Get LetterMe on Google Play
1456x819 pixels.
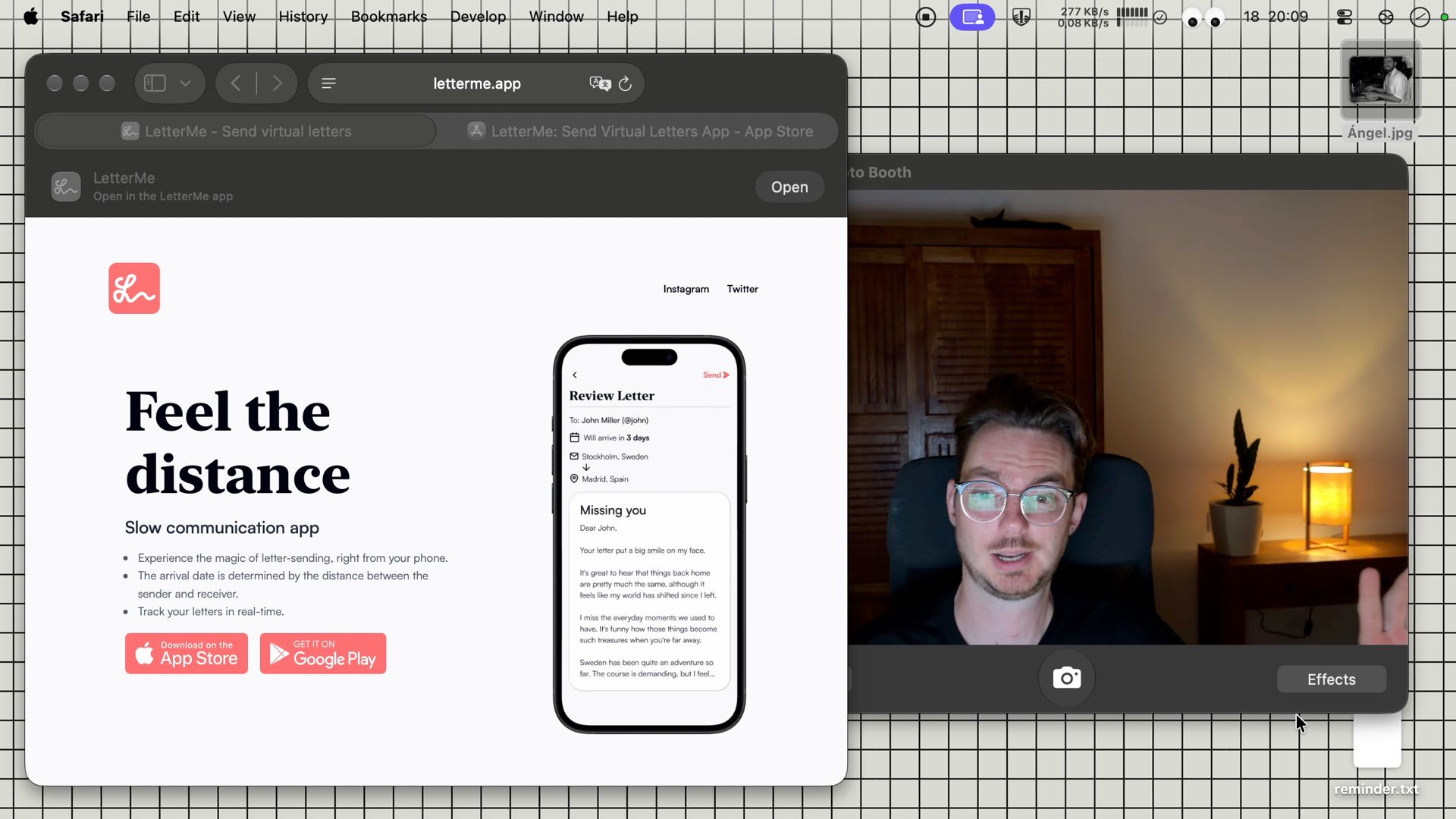click(323, 654)
